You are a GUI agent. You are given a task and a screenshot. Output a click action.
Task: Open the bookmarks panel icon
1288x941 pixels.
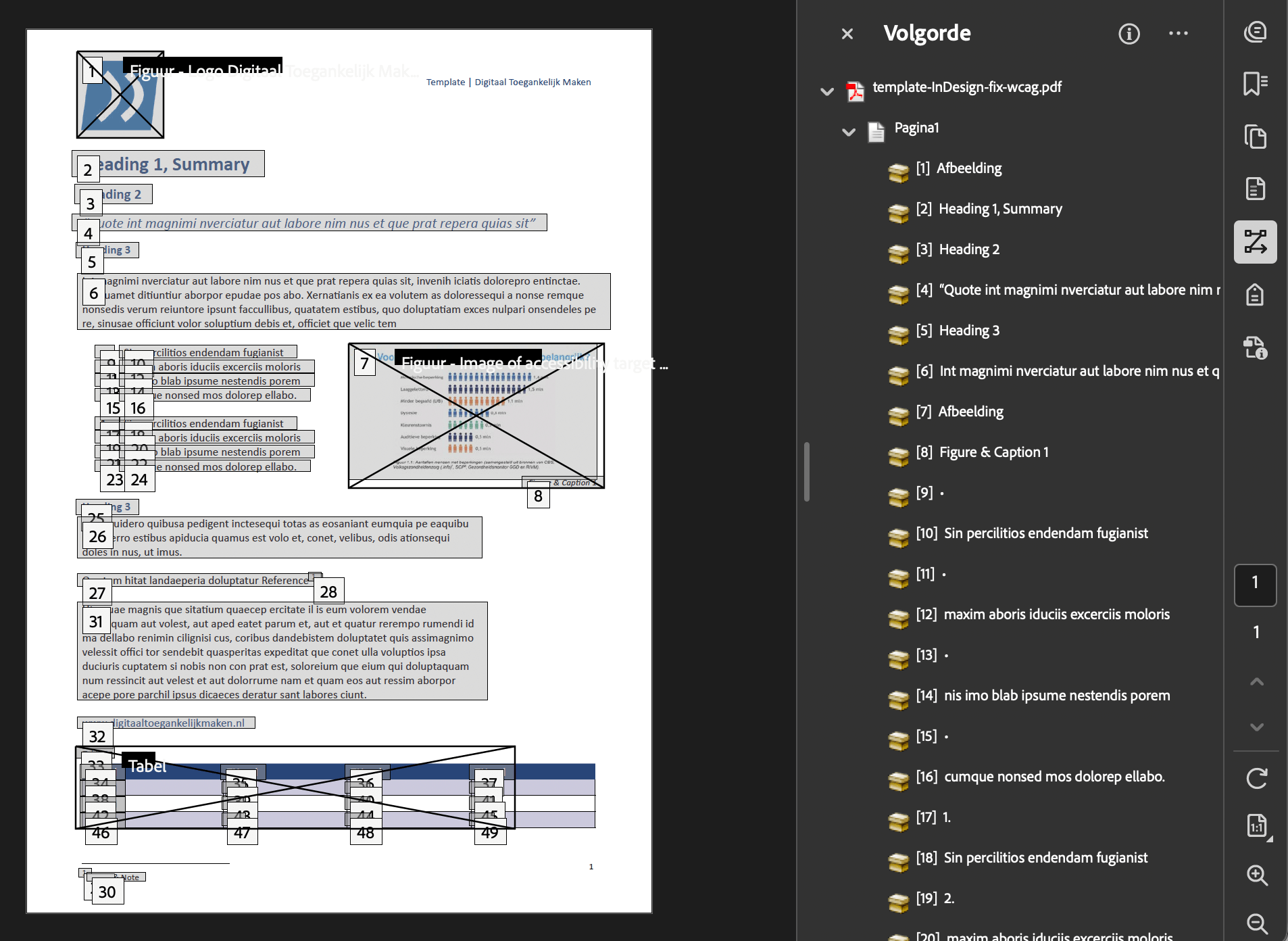[x=1255, y=84]
